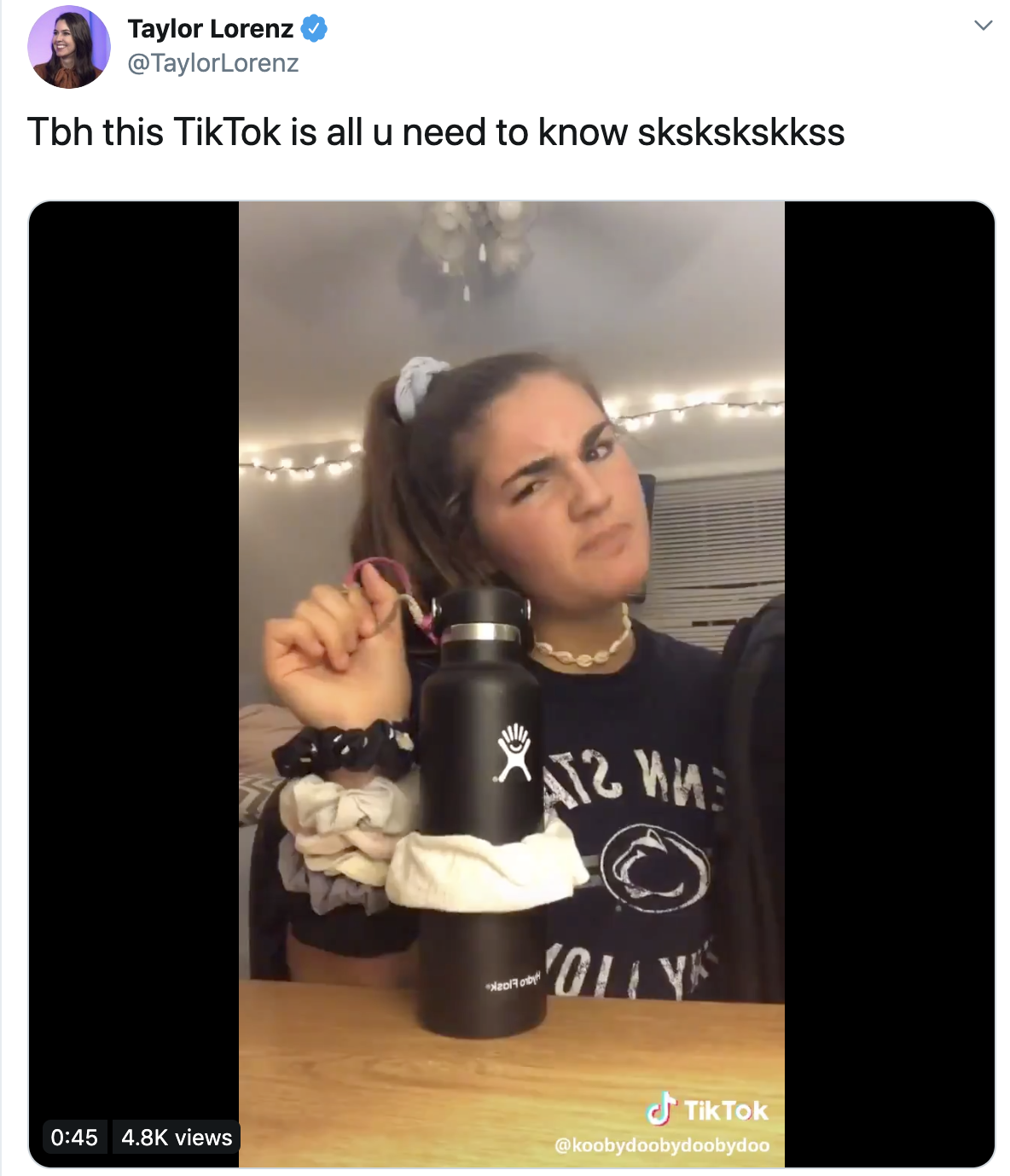Viewport: 1010px width, 1176px height.
Task: Expand the tweet options chevron menu
Action: pos(983,26)
